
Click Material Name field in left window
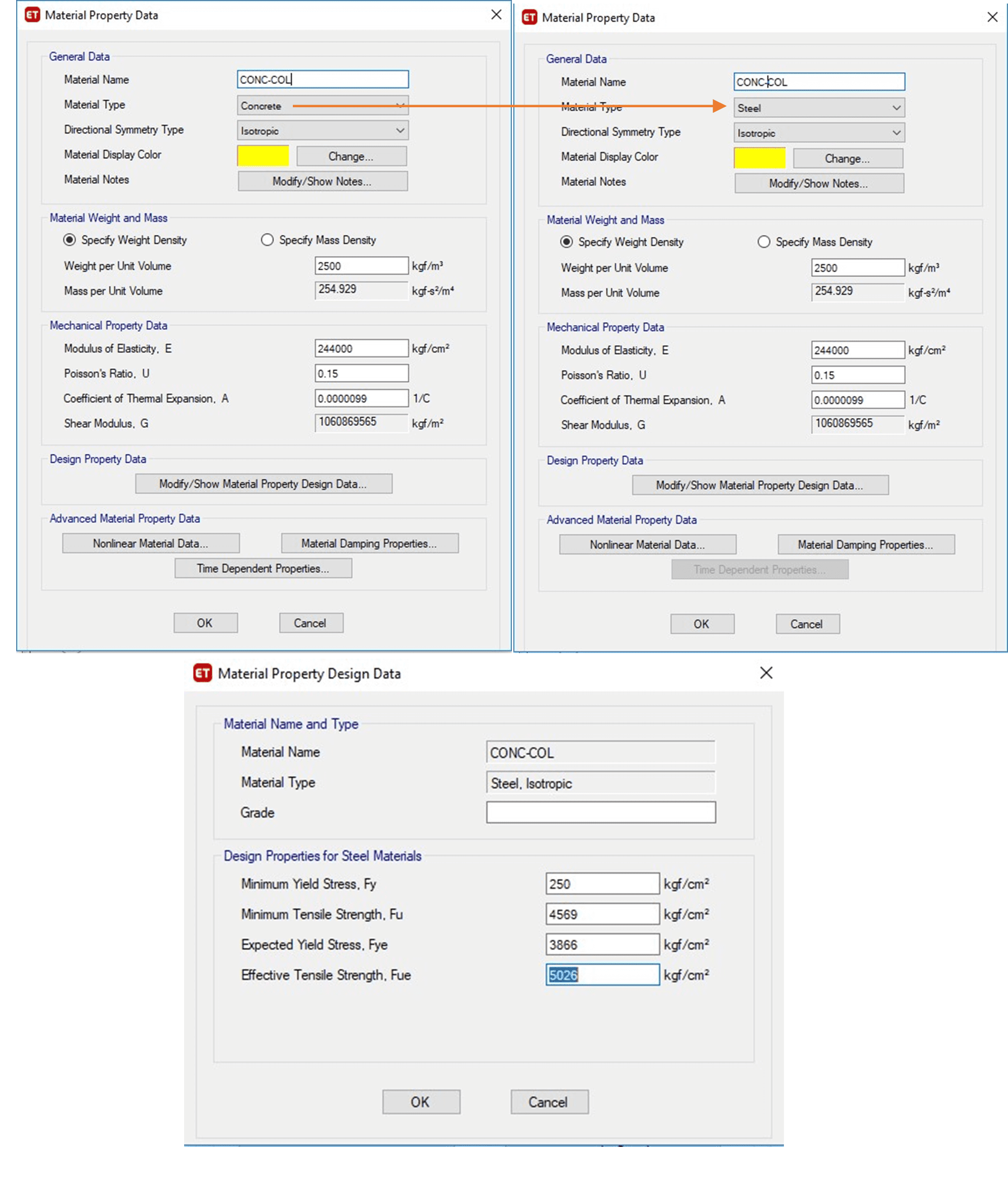point(323,79)
